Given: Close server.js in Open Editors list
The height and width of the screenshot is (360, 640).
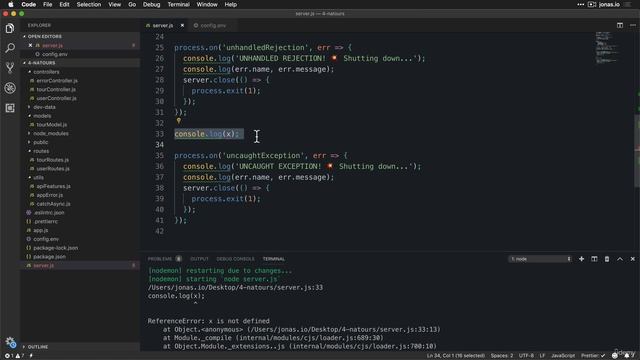Looking at the screenshot, I should click(30, 45).
